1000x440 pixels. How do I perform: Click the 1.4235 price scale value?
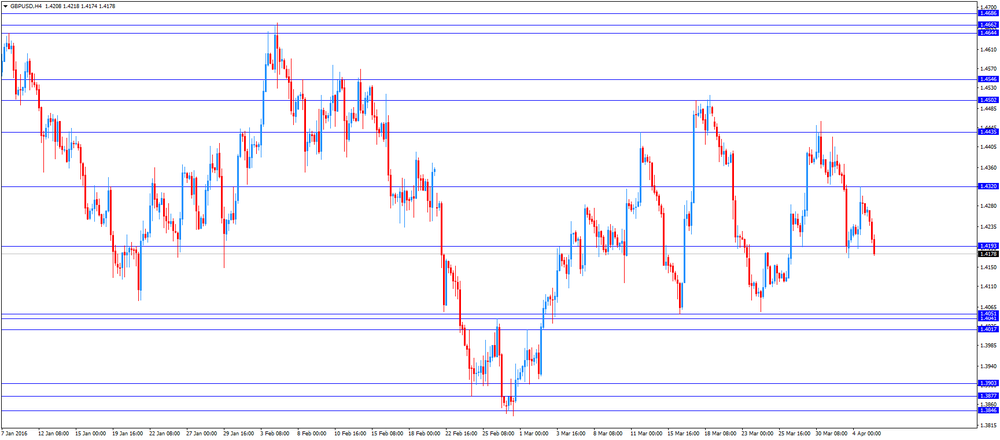[x=988, y=227]
